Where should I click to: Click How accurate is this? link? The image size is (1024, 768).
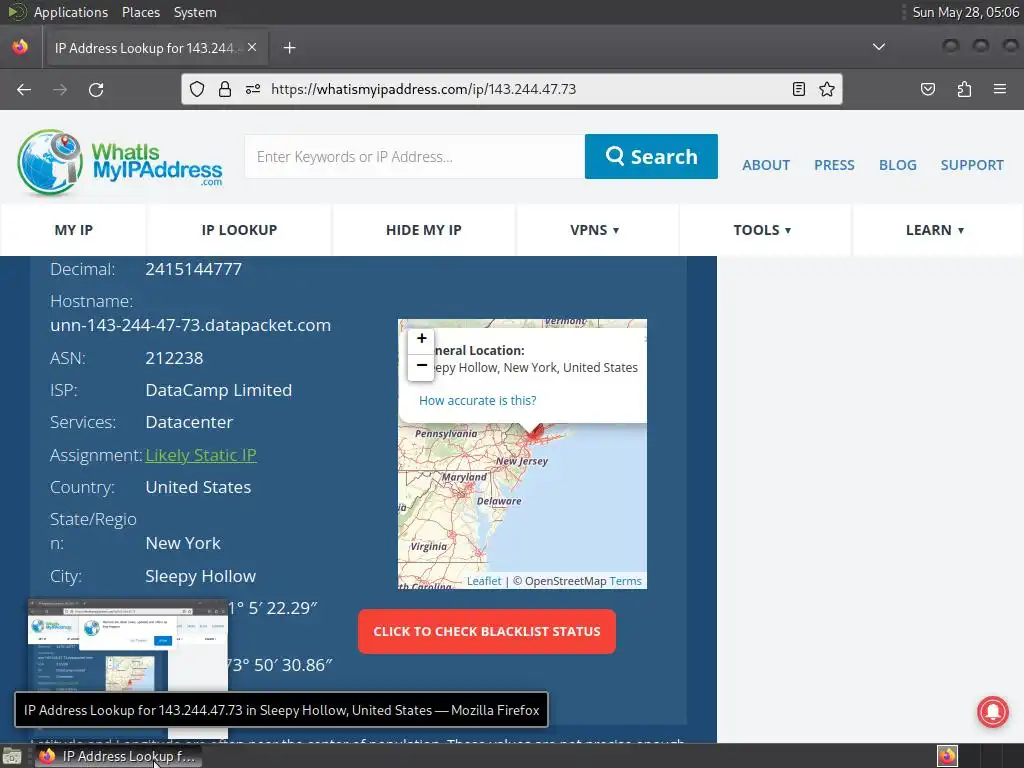point(477,400)
